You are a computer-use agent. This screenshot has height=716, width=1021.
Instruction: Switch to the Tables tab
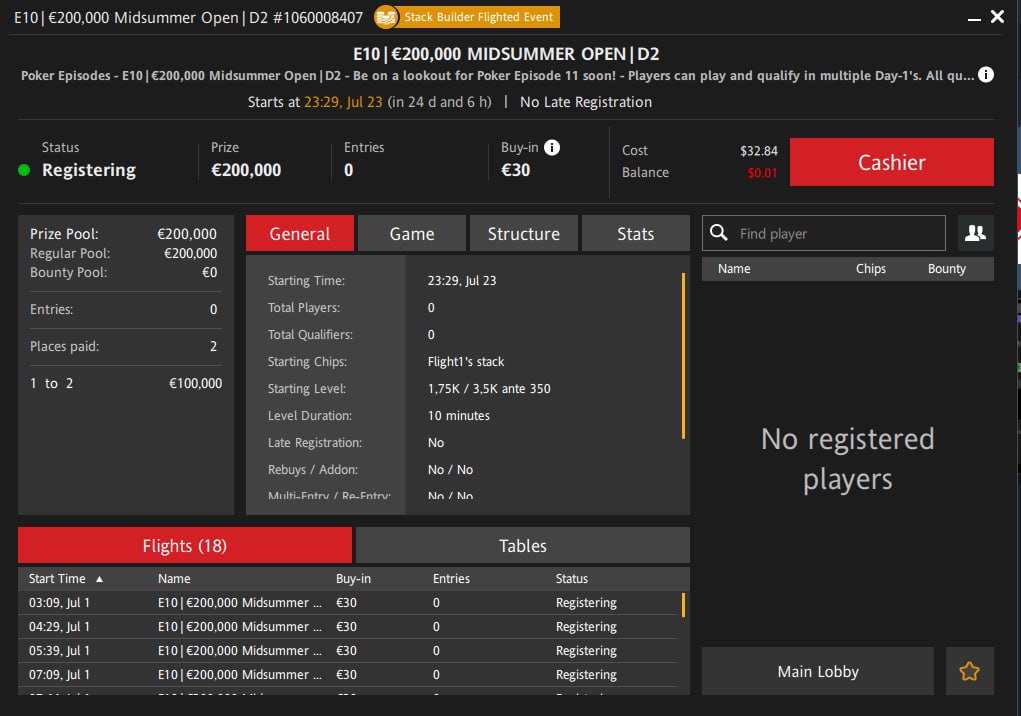[522, 545]
